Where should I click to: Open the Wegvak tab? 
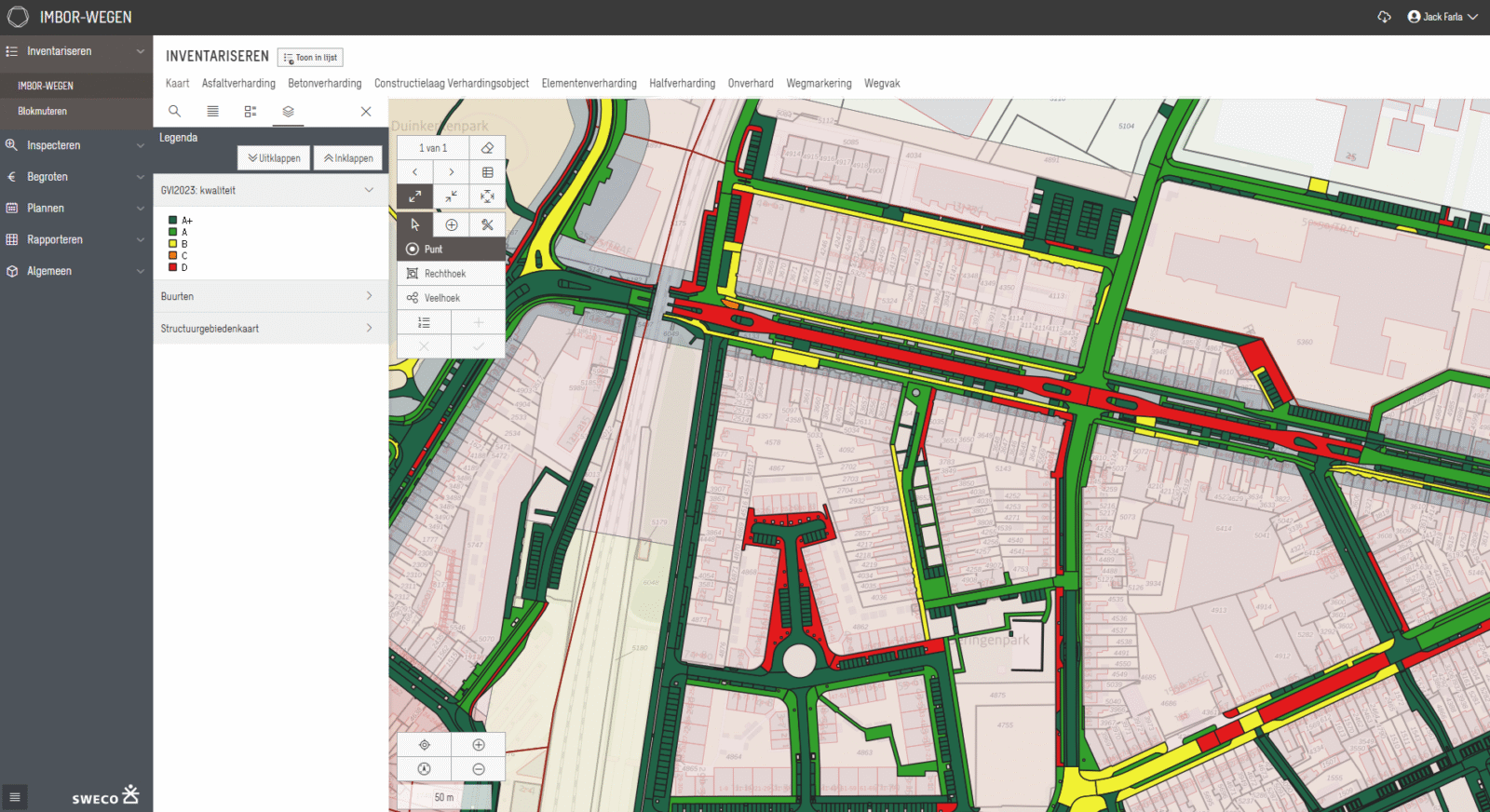pyautogui.click(x=882, y=83)
